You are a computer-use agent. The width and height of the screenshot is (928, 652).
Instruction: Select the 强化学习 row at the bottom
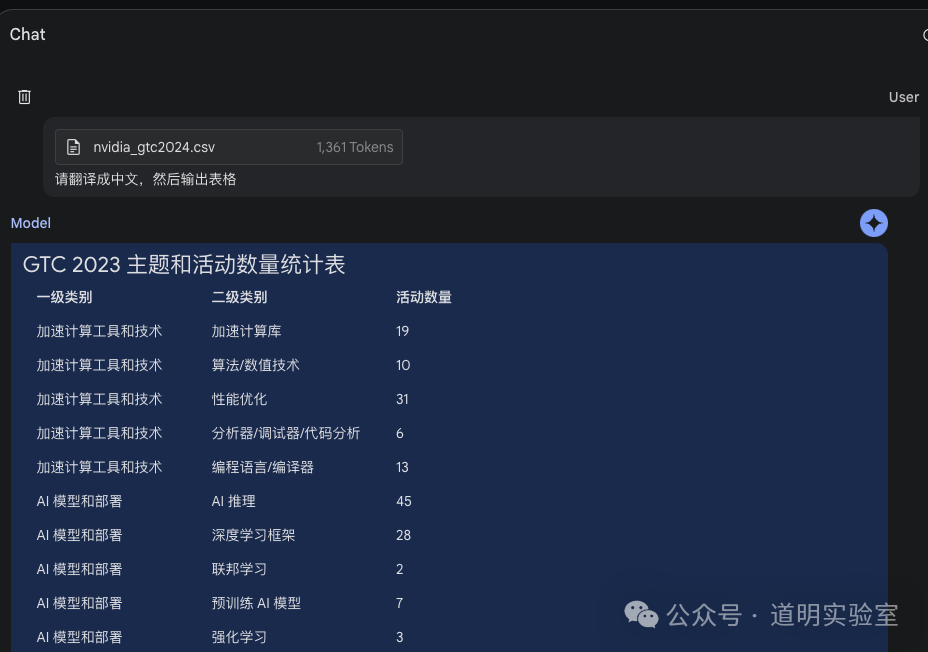[x=239, y=637]
